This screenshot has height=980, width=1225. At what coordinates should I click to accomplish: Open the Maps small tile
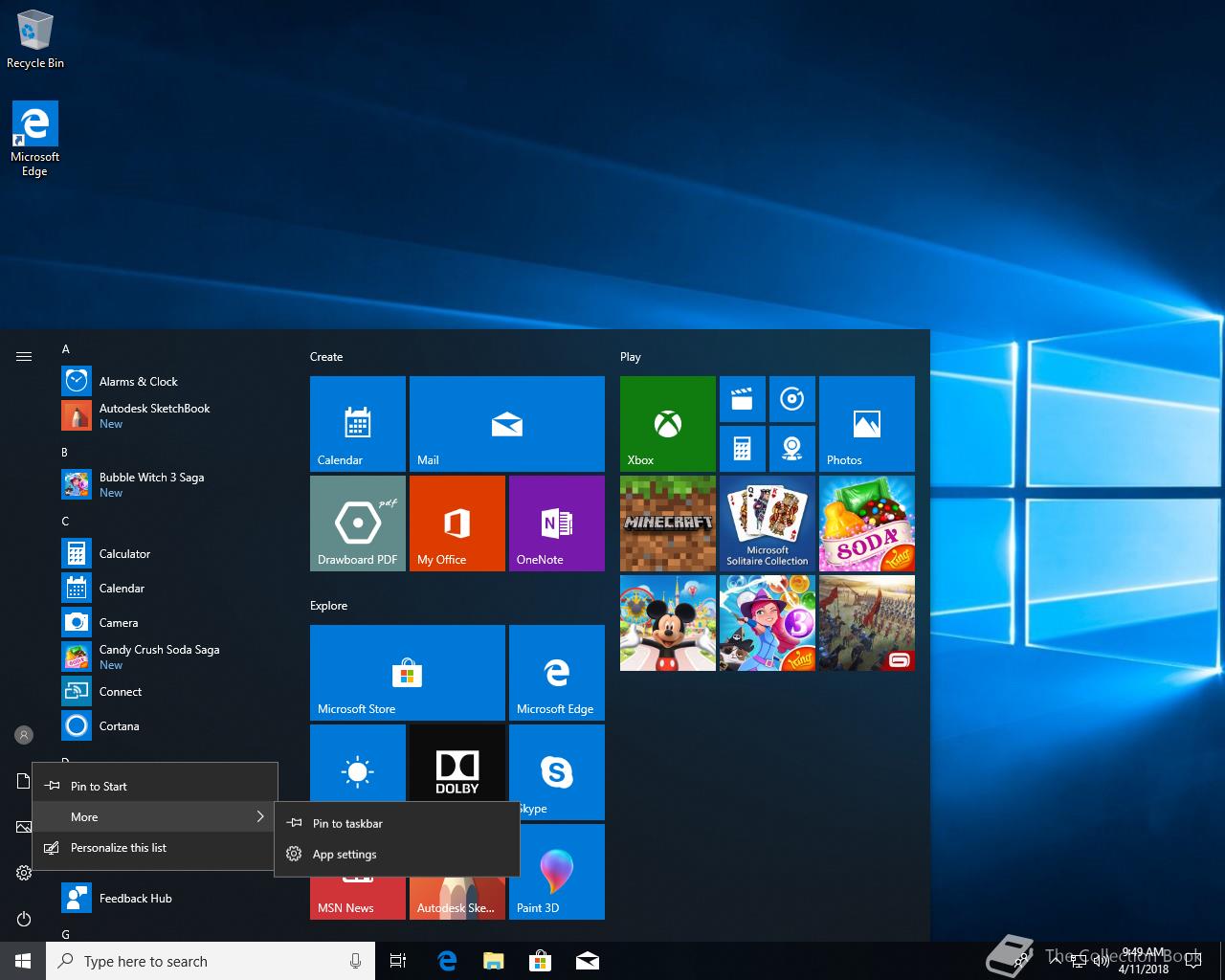pos(792,449)
